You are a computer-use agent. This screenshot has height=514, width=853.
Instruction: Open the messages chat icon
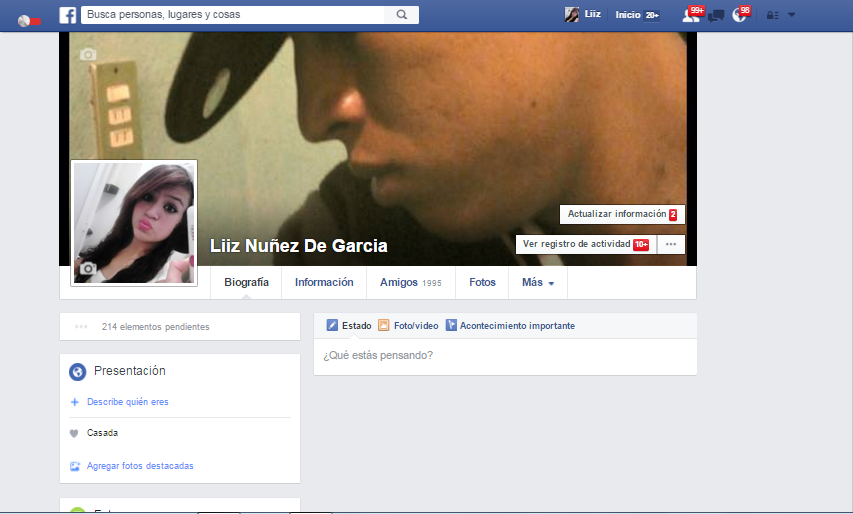pyautogui.click(x=715, y=16)
